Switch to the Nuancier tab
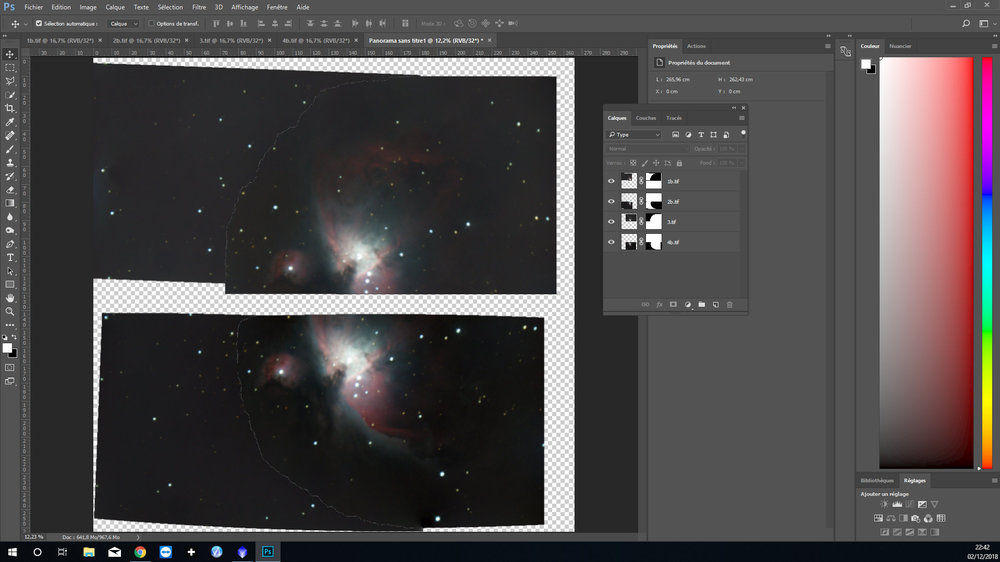The height and width of the screenshot is (562, 1000). pos(900,46)
